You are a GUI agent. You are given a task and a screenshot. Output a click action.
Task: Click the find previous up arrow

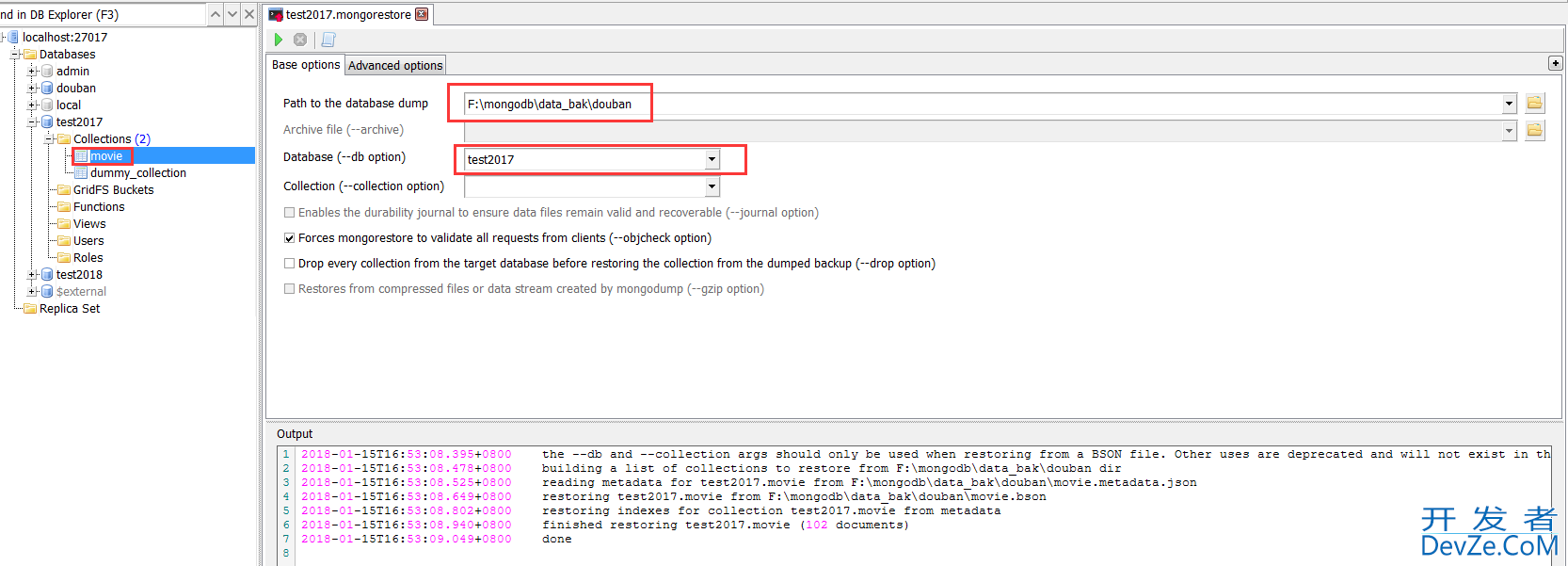216,14
